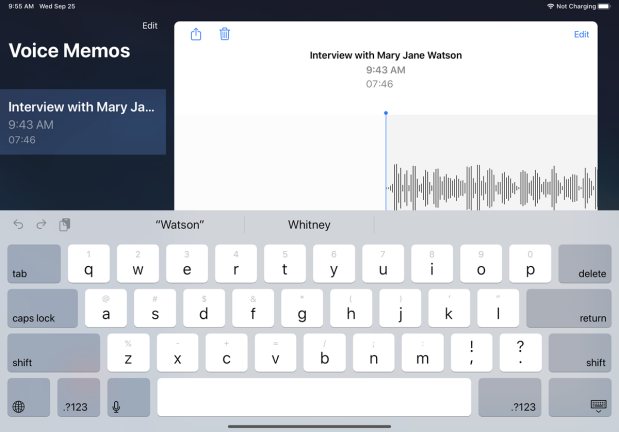Image resolution: width=619 pixels, height=432 pixels.
Task: Toggle the right shift key
Action: tap(580, 353)
